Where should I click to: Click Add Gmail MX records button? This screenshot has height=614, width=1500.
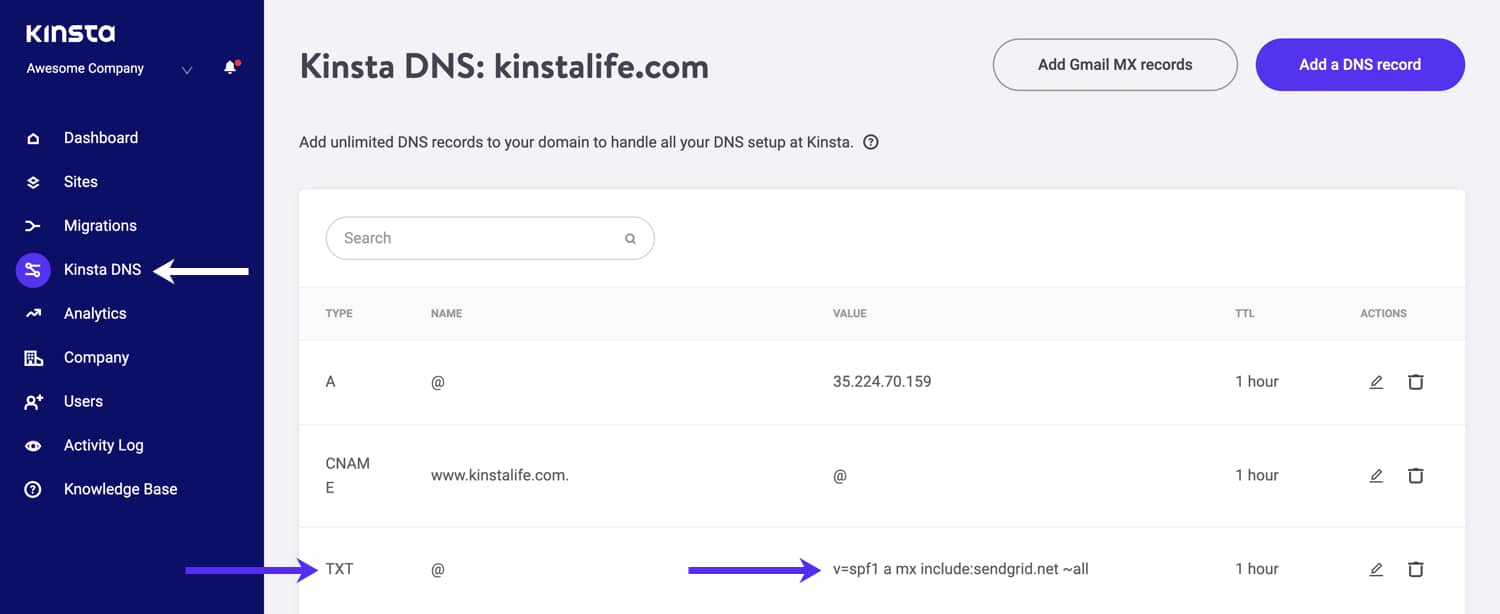(1115, 65)
